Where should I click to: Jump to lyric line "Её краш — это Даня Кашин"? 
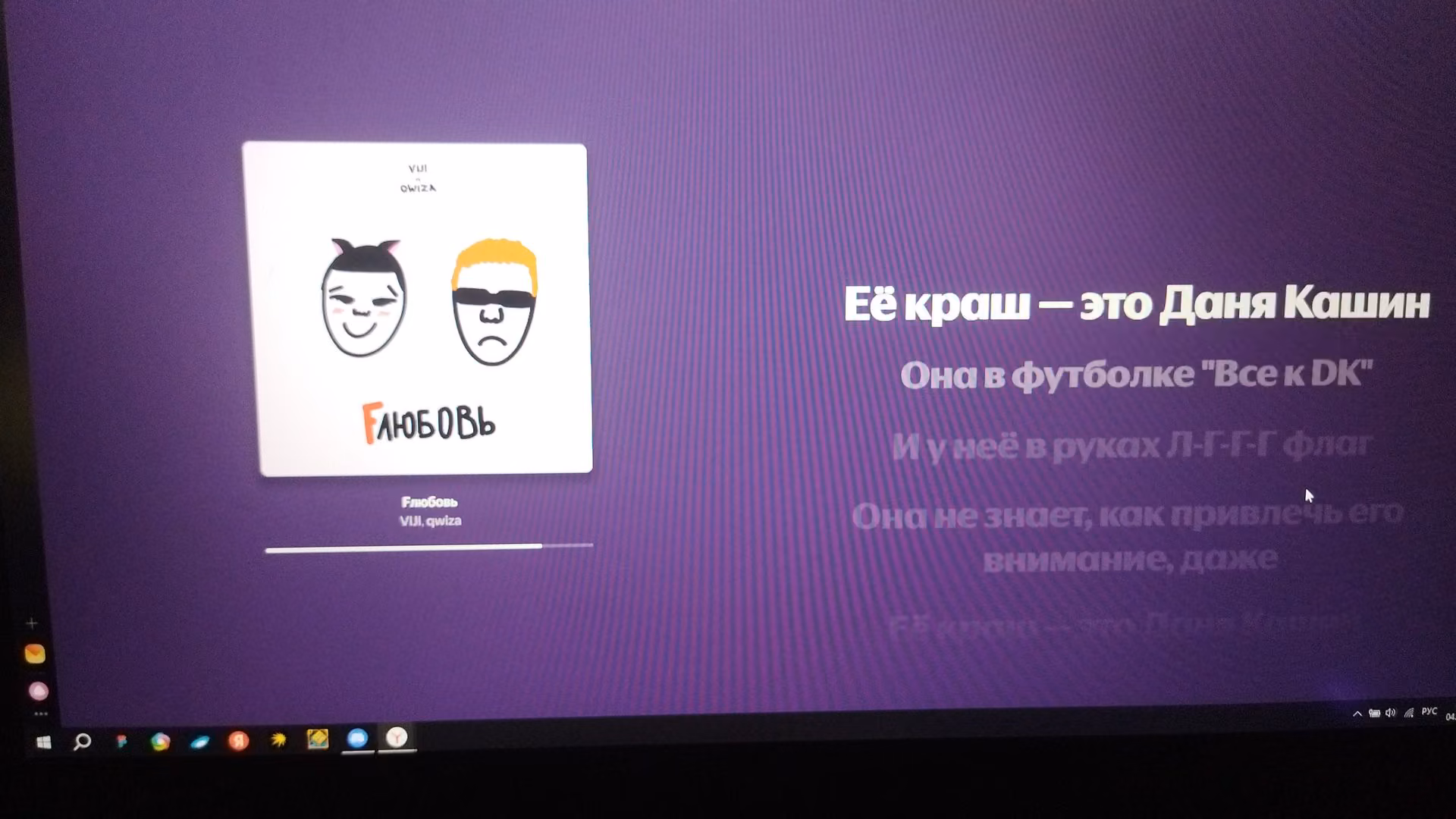(x=1137, y=304)
